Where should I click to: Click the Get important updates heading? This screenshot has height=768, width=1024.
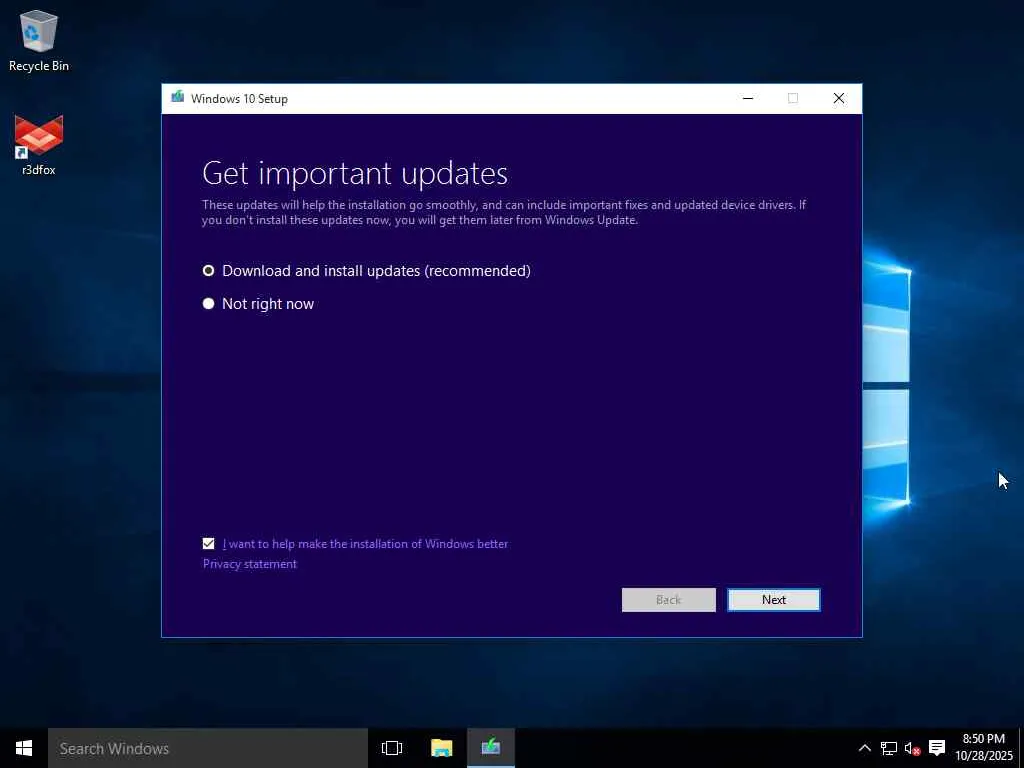click(x=355, y=173)
